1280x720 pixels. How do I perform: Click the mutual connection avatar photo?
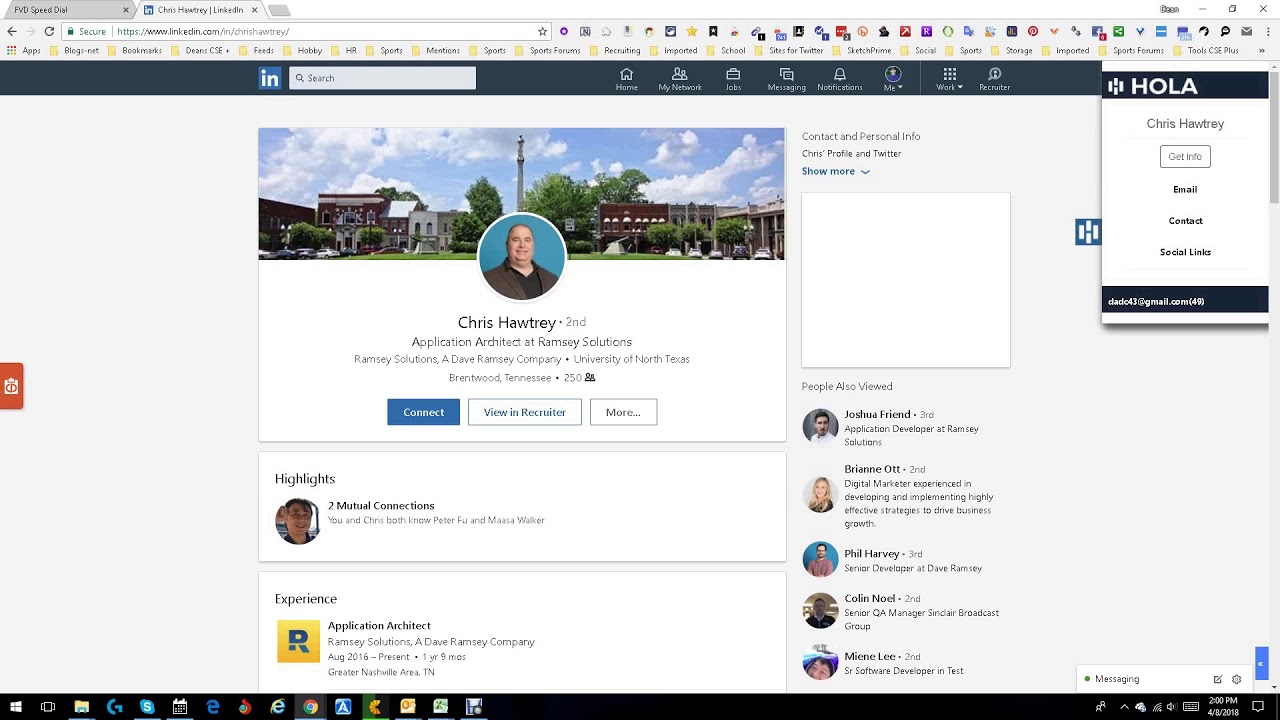click(298, 521)
